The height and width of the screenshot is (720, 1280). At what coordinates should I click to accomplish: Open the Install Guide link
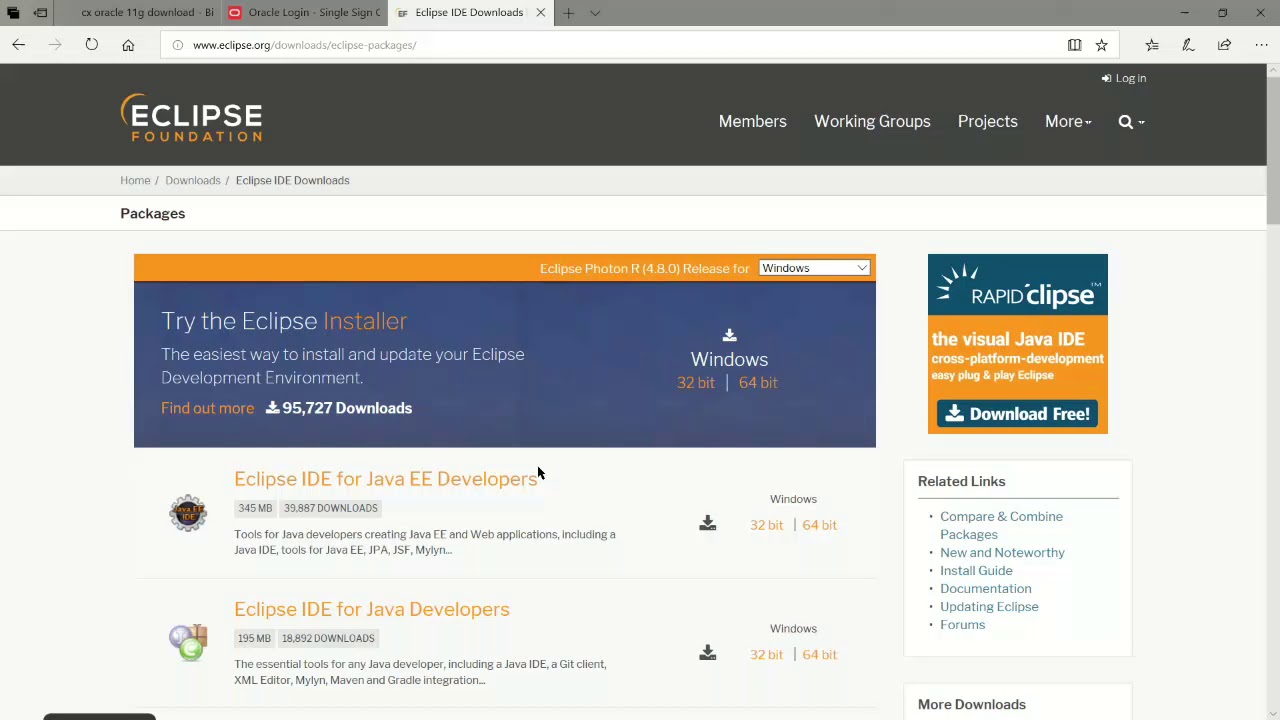click(x=976, y=571)
